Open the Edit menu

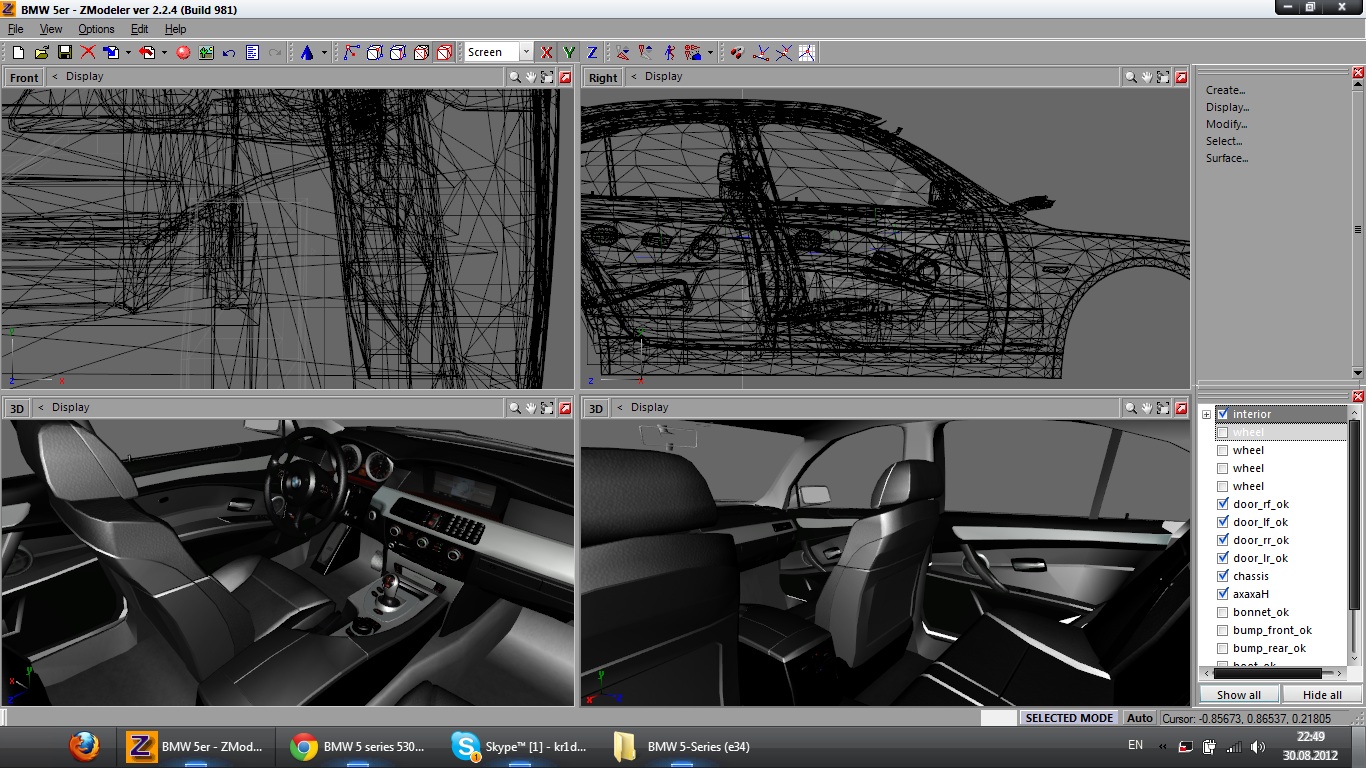pyautogui.click(x=139, y=29)
